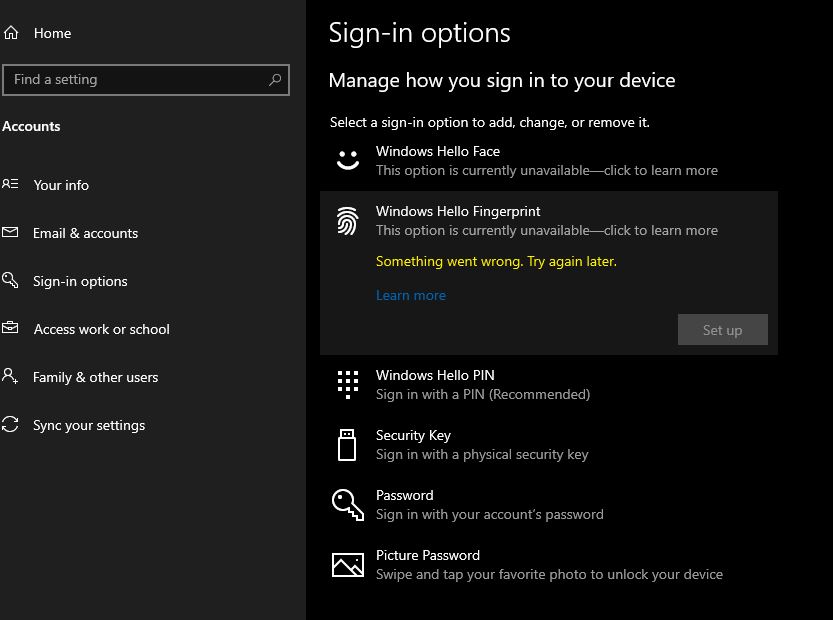Click the Password key icon
Screen dimensions: 833x620
click(348, 505)
